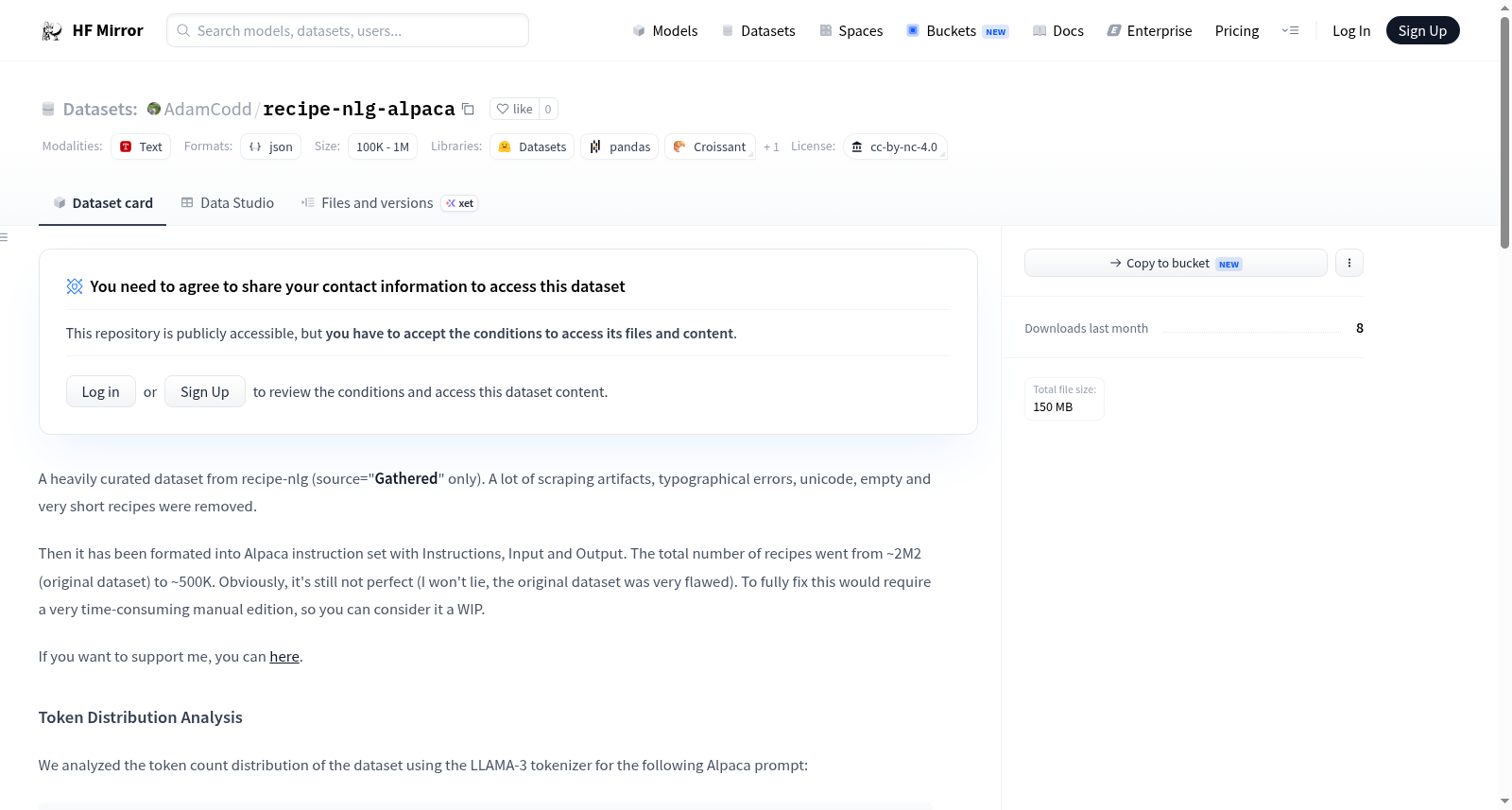Click the Sign Up header button
Screen dimensions: 1512x810
point(1422,31)
